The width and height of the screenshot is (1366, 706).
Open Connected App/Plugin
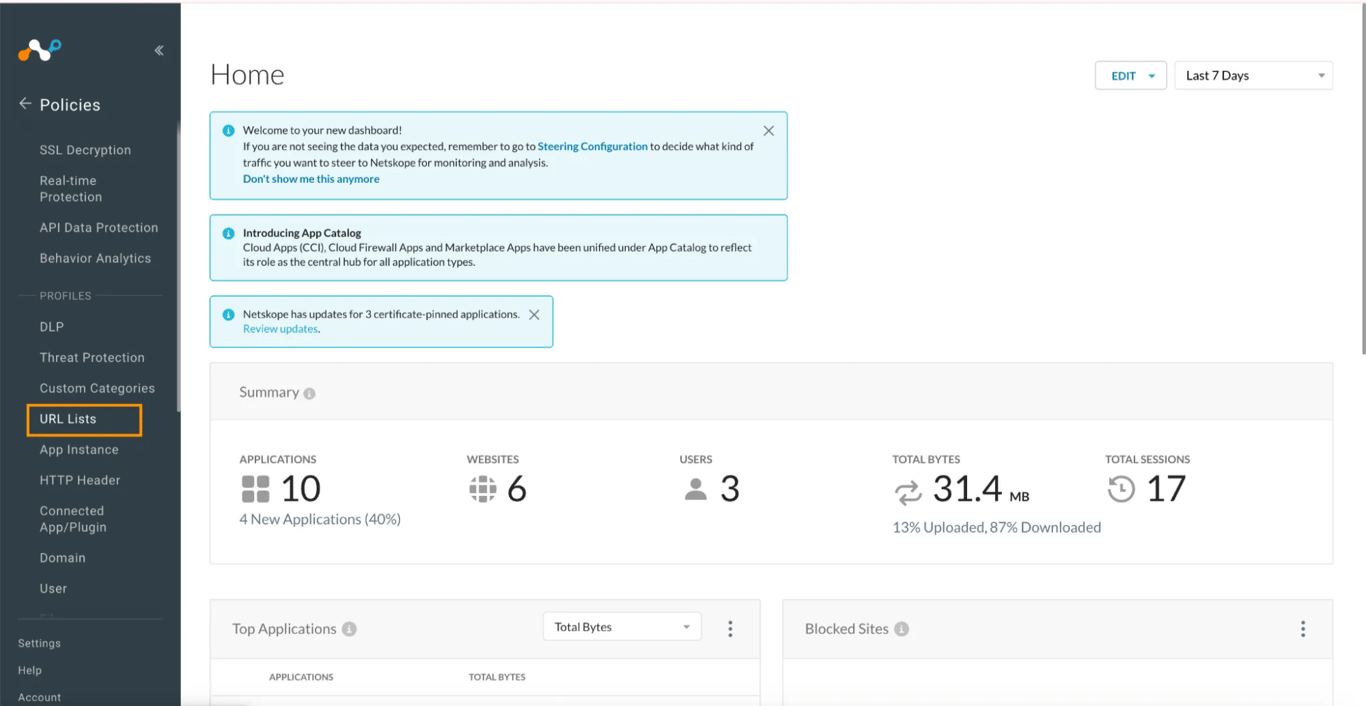(73, 519)
